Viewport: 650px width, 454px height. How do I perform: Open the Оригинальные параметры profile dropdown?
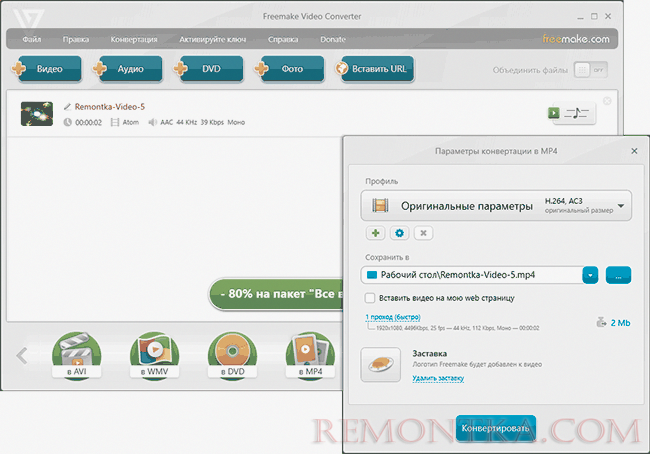pos(496,206)
